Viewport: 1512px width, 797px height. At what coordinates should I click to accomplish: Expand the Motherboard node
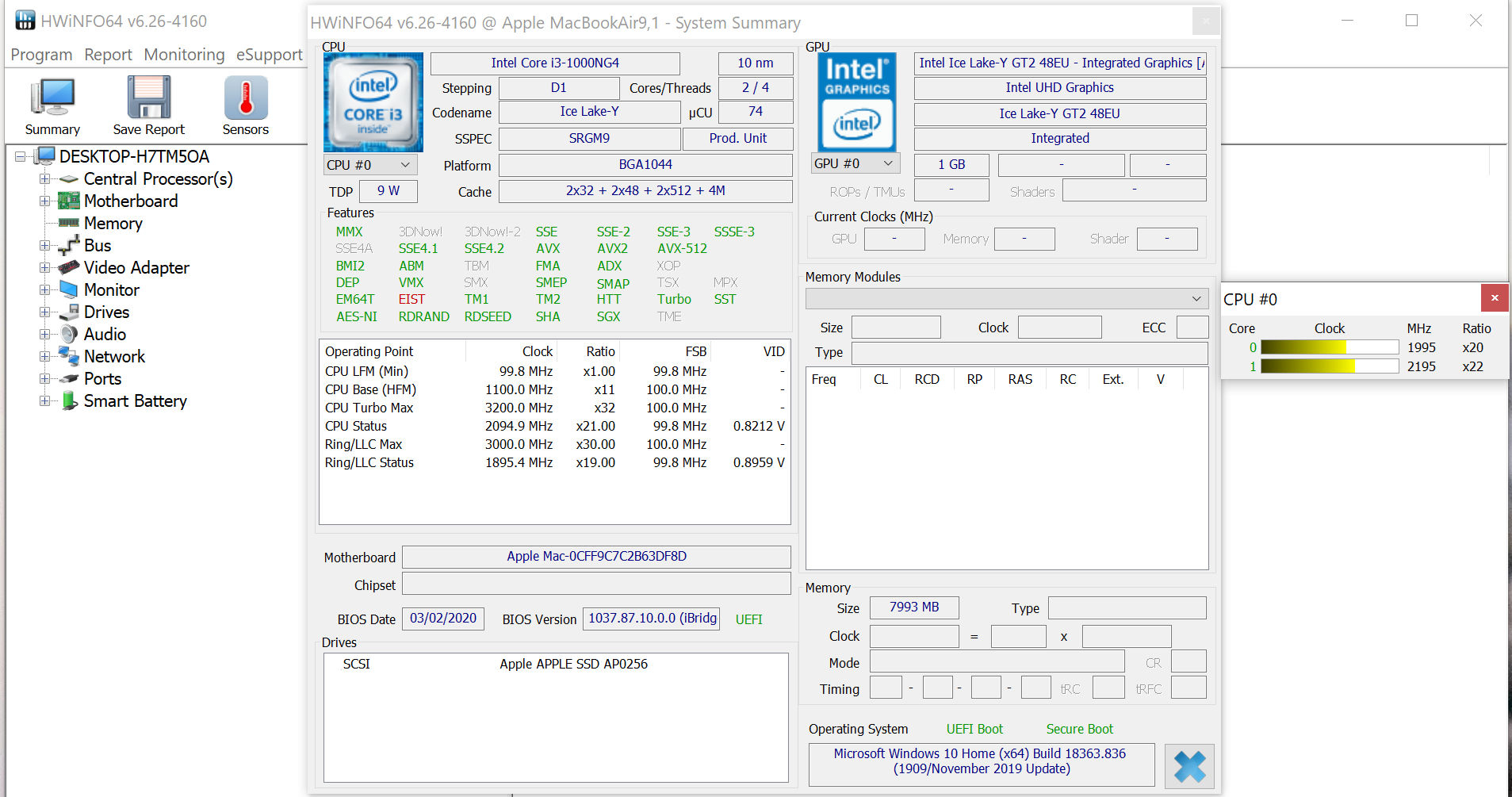(x=45, y=201)
